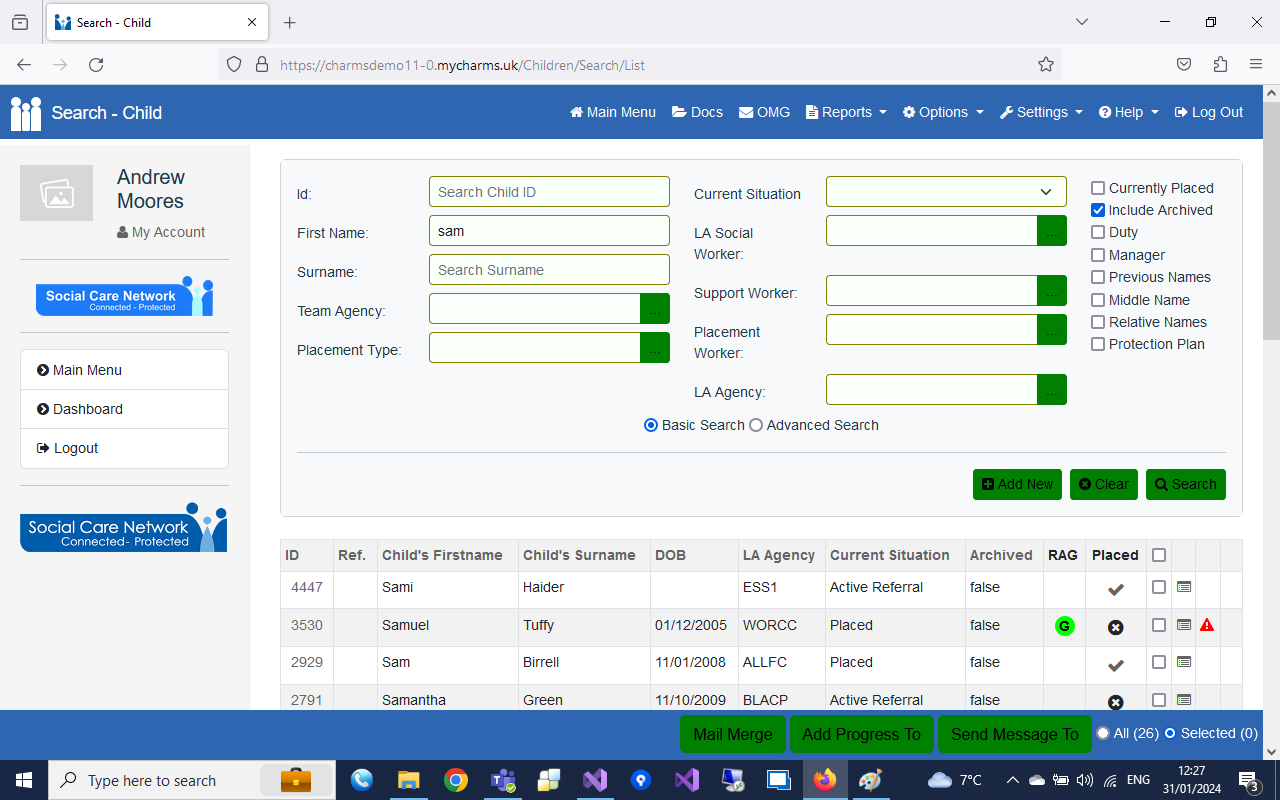Click the user profile picture placeholder
This screenshot has width=1280, height=800.
click(56, 193)
